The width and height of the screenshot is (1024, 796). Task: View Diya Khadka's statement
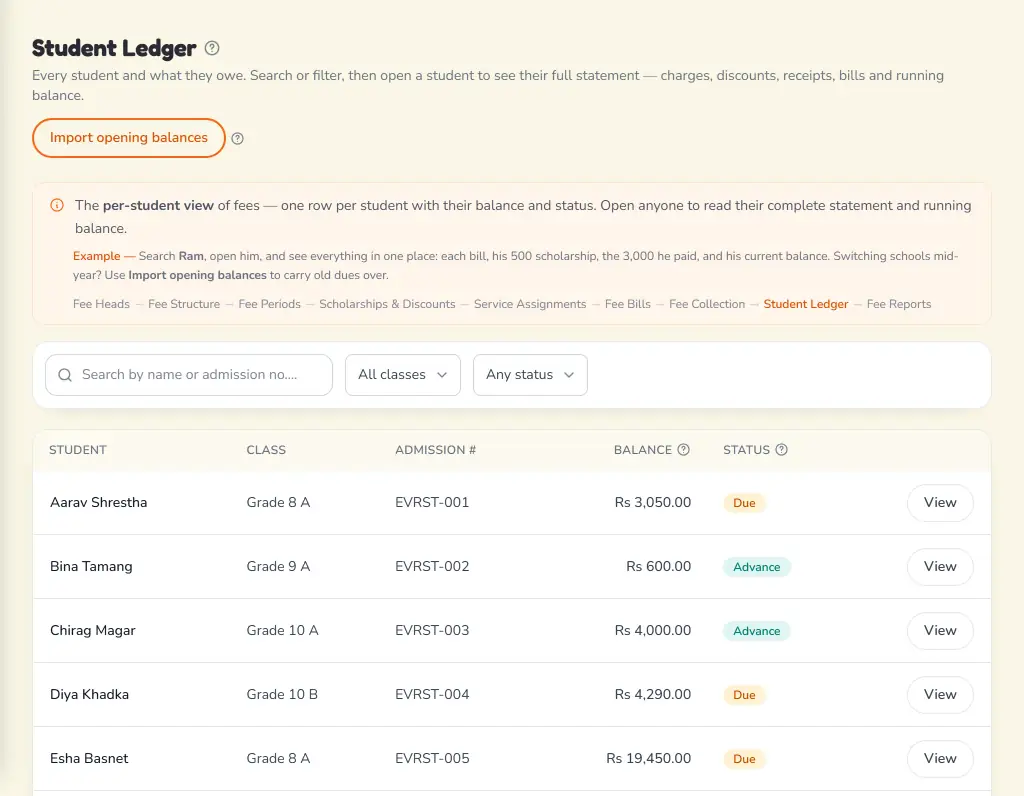point(940,695)
